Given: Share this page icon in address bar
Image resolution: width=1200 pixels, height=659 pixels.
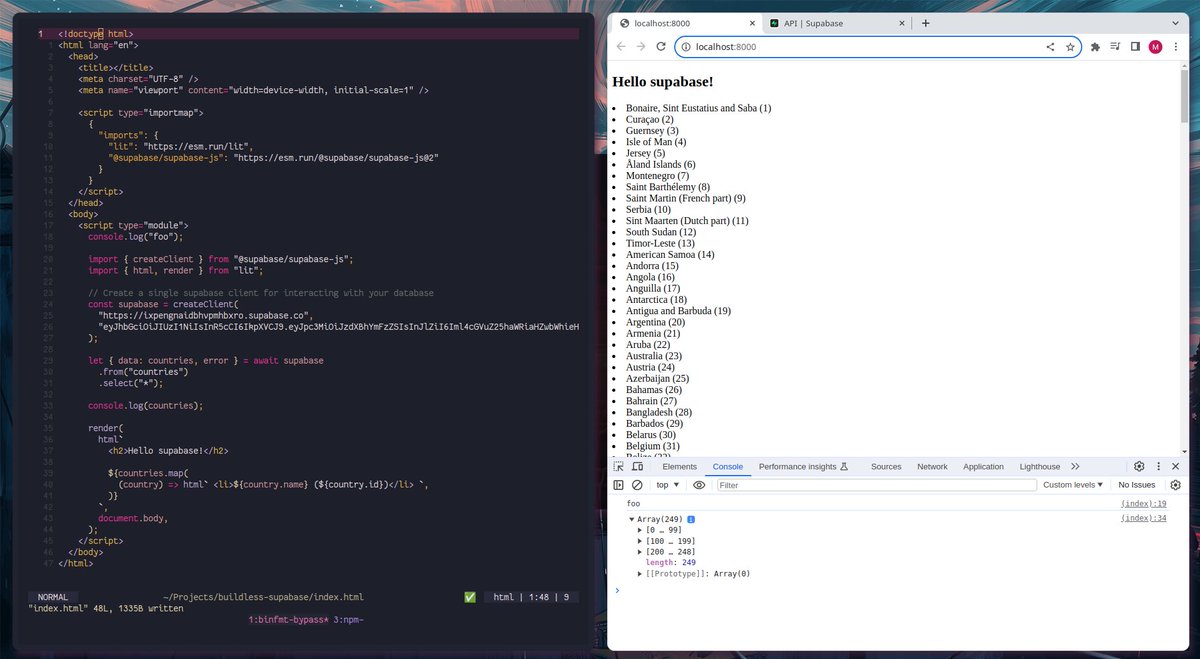Looking at the screenshot, I should point(1050,47).
